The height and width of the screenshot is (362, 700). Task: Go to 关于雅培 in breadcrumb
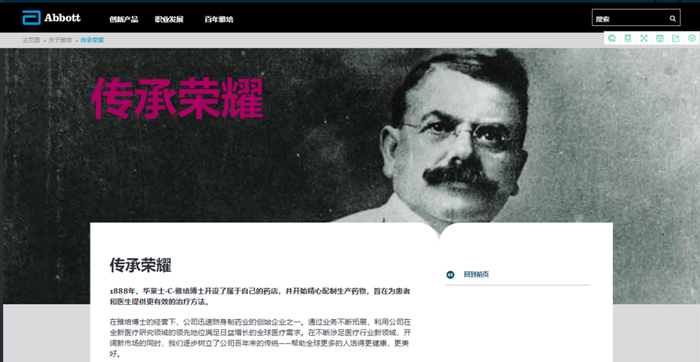[x=60, y=40]
